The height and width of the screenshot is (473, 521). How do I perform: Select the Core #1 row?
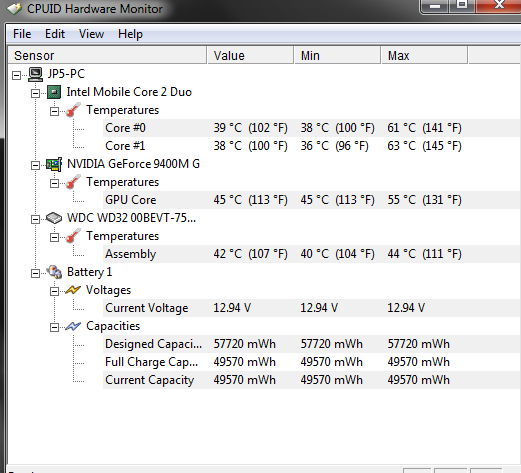(312, 146)
